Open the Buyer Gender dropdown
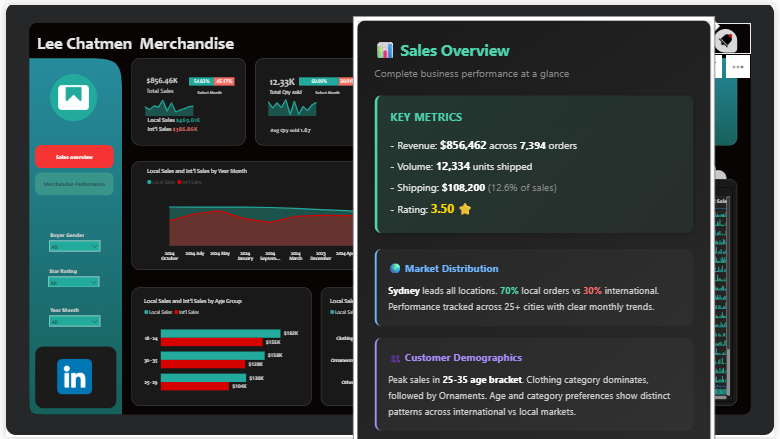 (75, 246)
